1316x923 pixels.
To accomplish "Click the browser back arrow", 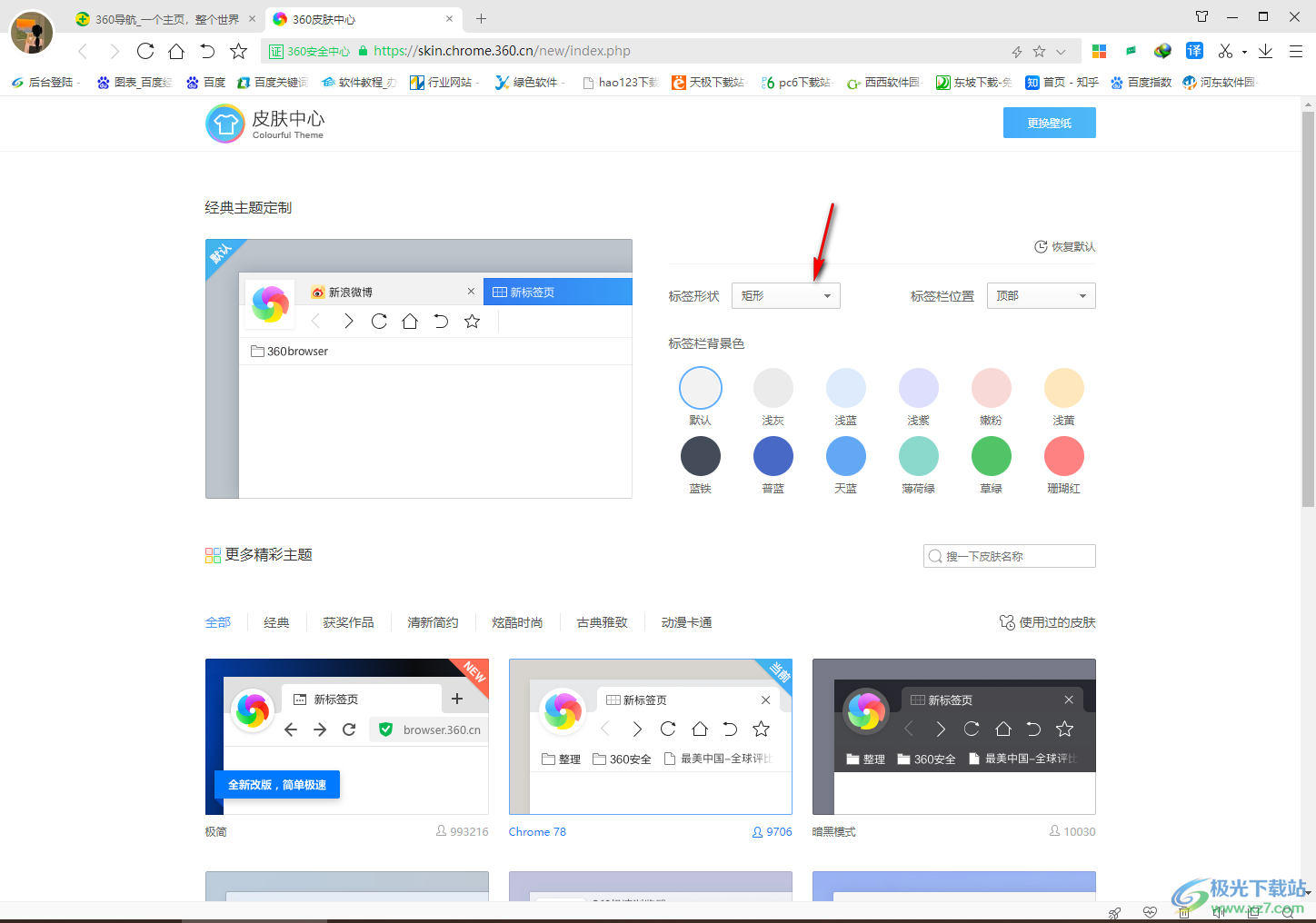I will click(x=83, y=52).
